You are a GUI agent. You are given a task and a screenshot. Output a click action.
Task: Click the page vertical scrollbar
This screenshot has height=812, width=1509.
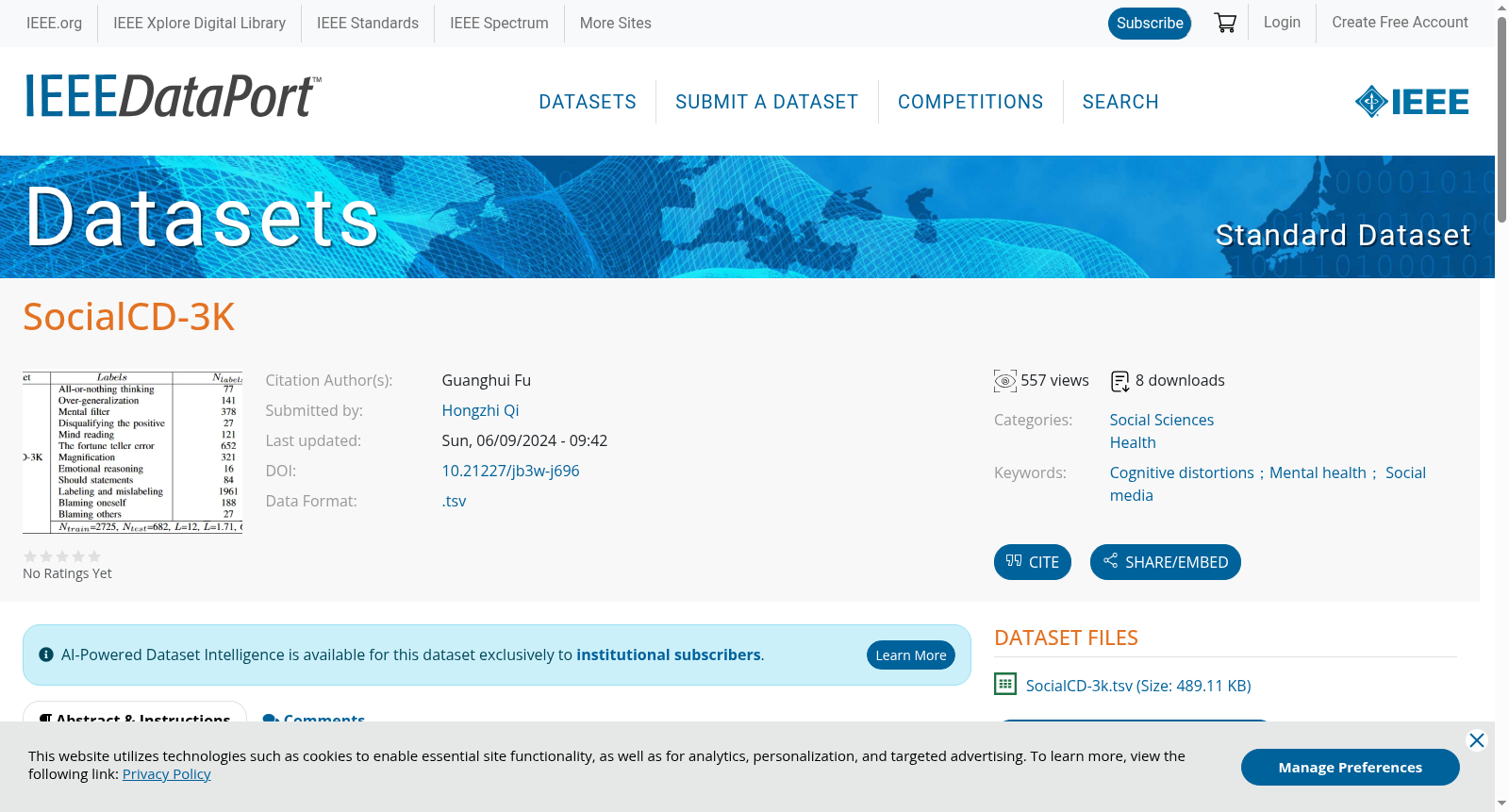[x=1501, y=119]
